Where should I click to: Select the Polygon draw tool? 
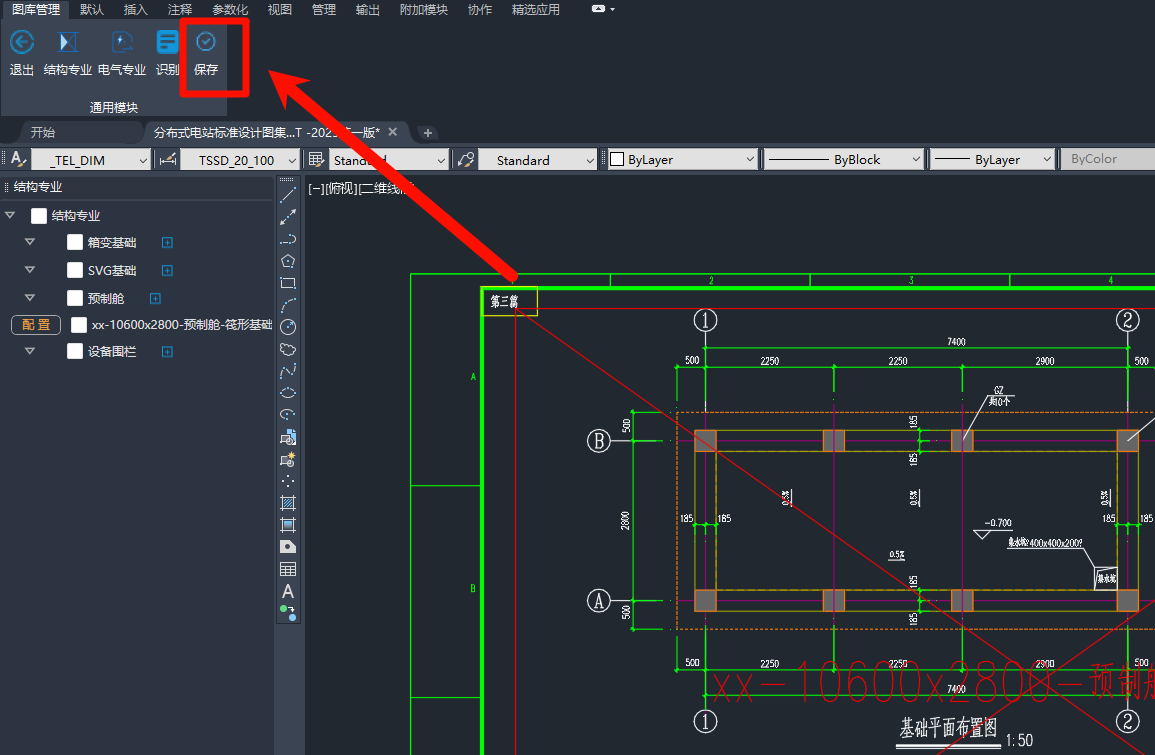(x=288, y=261)
